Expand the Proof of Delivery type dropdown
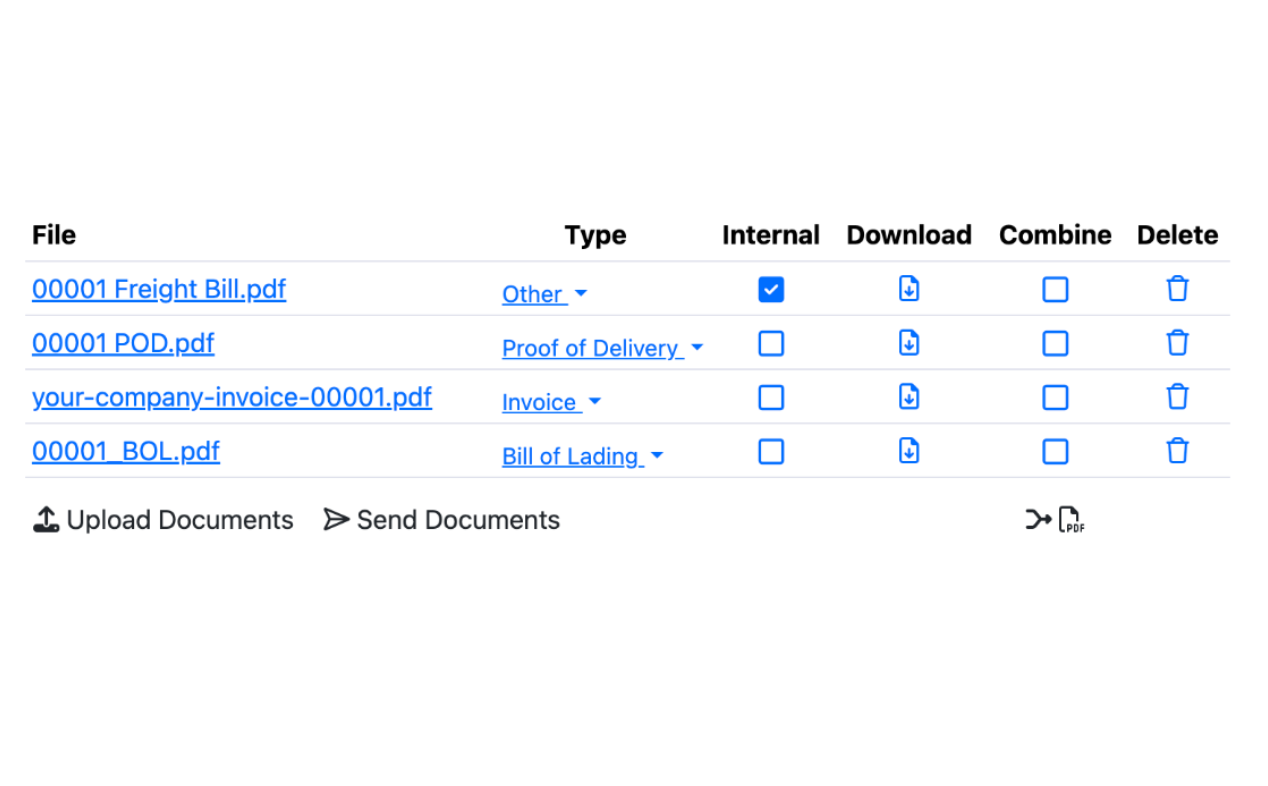Image resolution: width=1268 pixels, height=786 pixels. click(x=602, y=348)
